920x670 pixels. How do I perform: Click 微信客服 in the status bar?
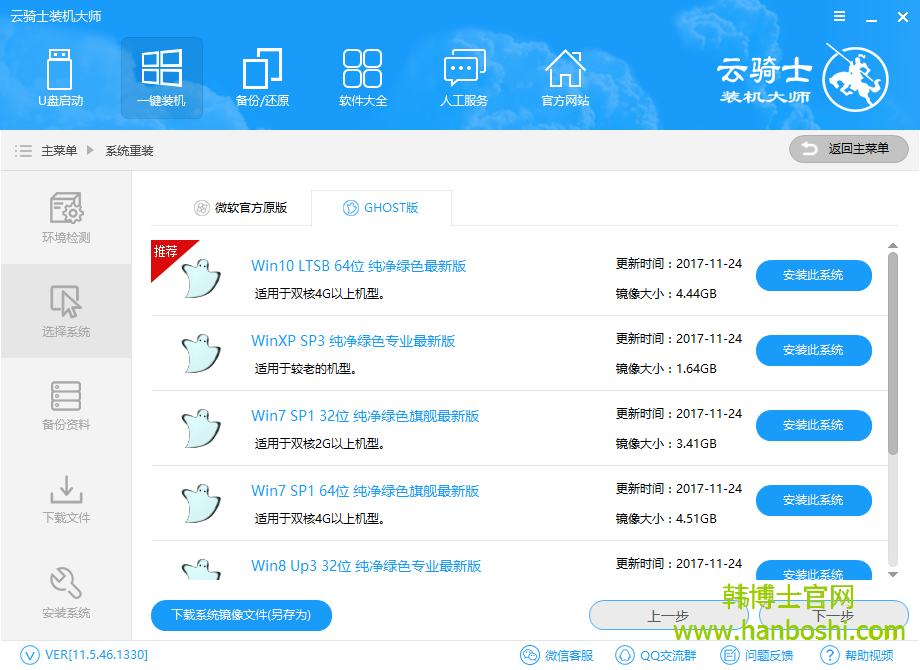click(557, 655)
